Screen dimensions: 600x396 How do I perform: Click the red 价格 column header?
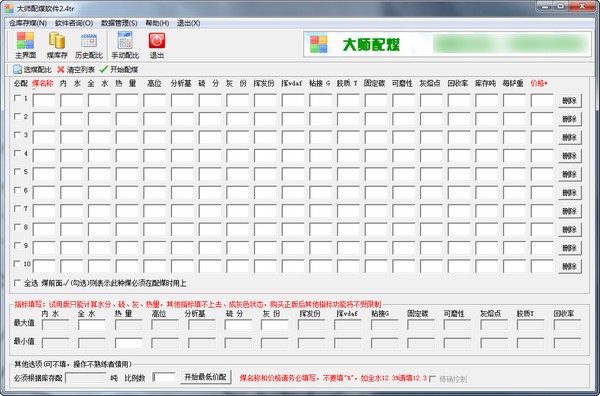coord(539,83)
